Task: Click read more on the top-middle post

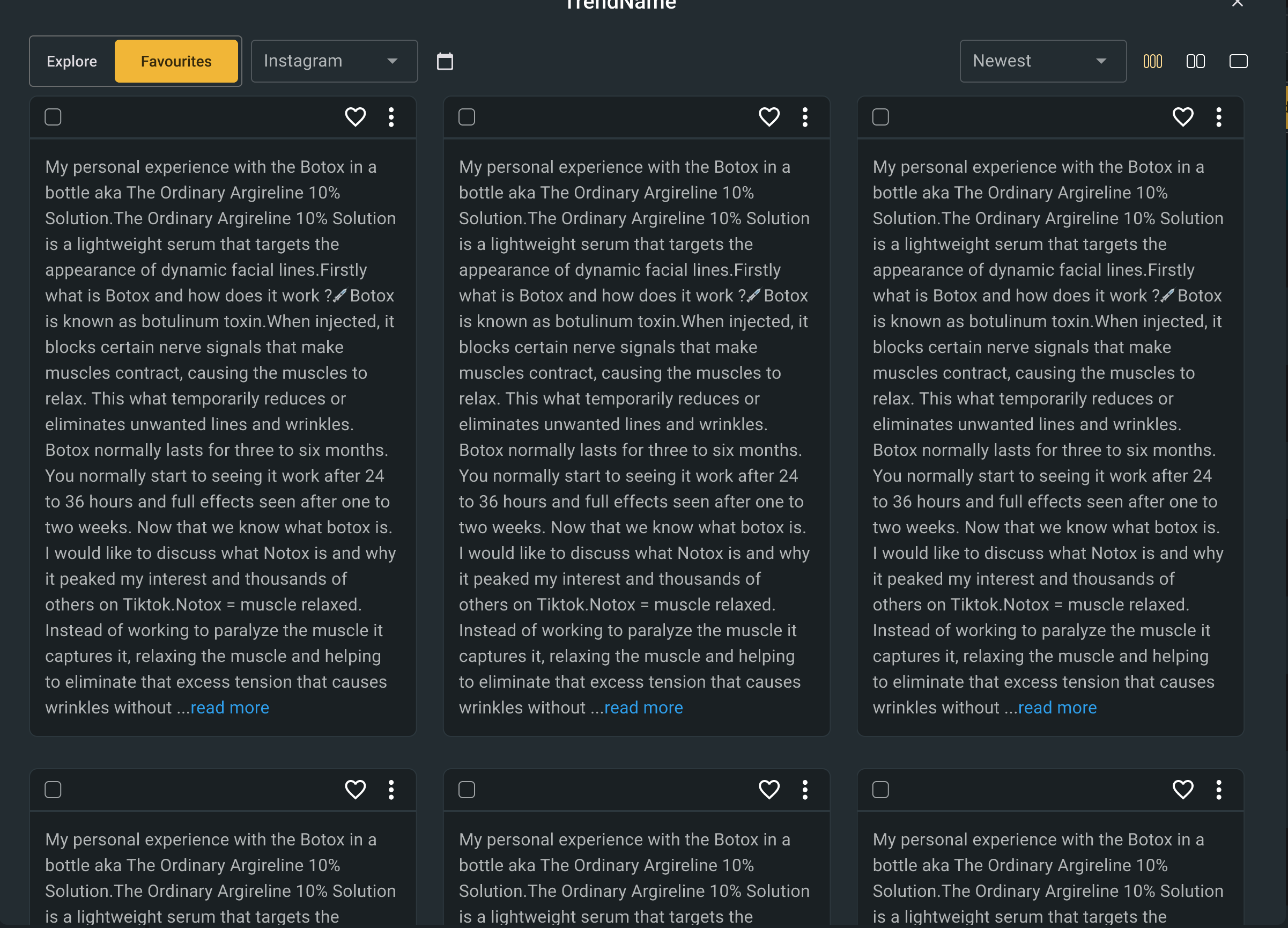Action: click(643, 708)
